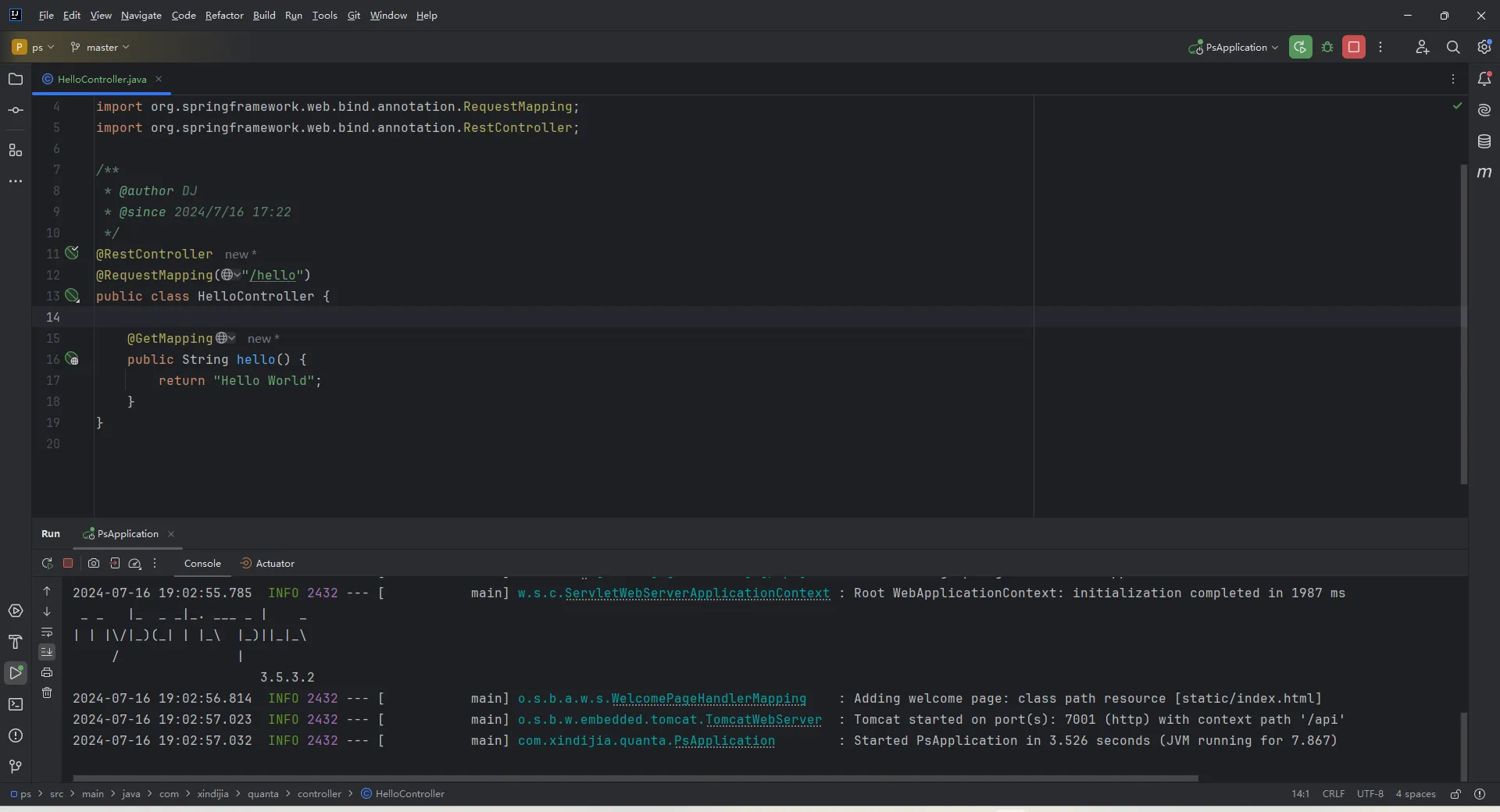This screenshot has width=1500, height=812.
Task: Open the Commit tool window
Action: (16, 110)
